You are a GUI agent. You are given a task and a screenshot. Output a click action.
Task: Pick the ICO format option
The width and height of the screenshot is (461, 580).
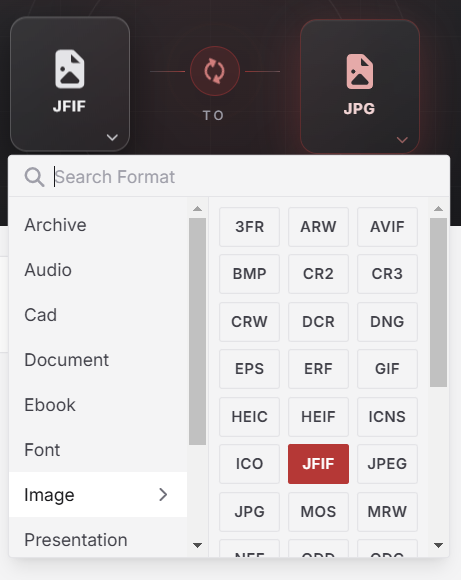tap(249, 464)
